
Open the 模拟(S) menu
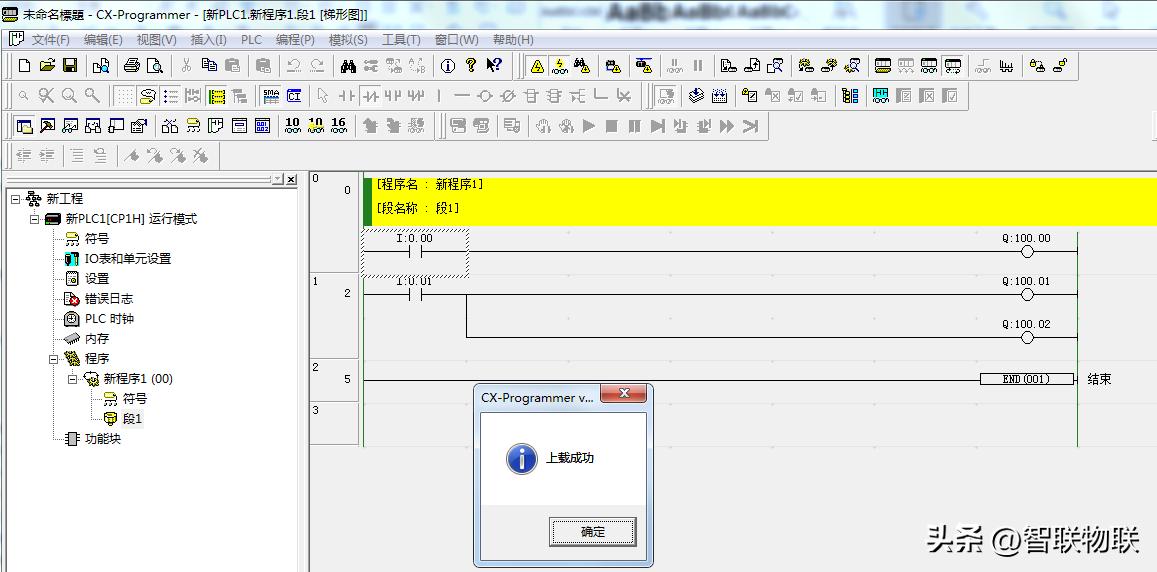pos(348,40)
